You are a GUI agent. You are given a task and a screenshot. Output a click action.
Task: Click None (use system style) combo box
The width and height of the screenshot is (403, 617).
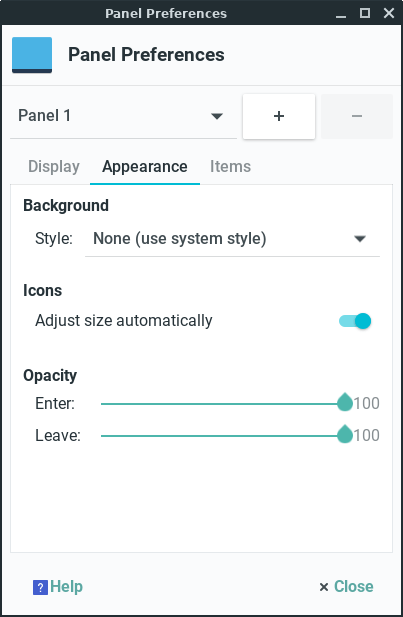point(233,239)
